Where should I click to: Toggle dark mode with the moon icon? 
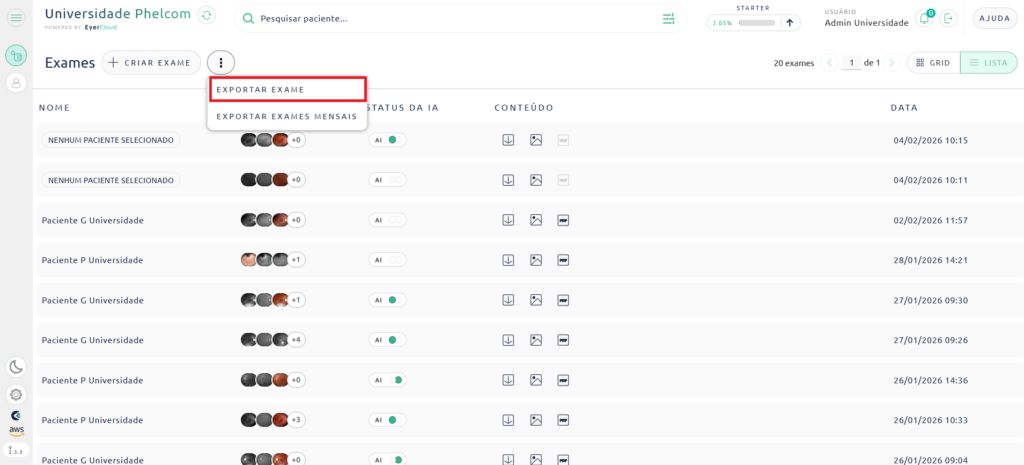coord(16,367)
